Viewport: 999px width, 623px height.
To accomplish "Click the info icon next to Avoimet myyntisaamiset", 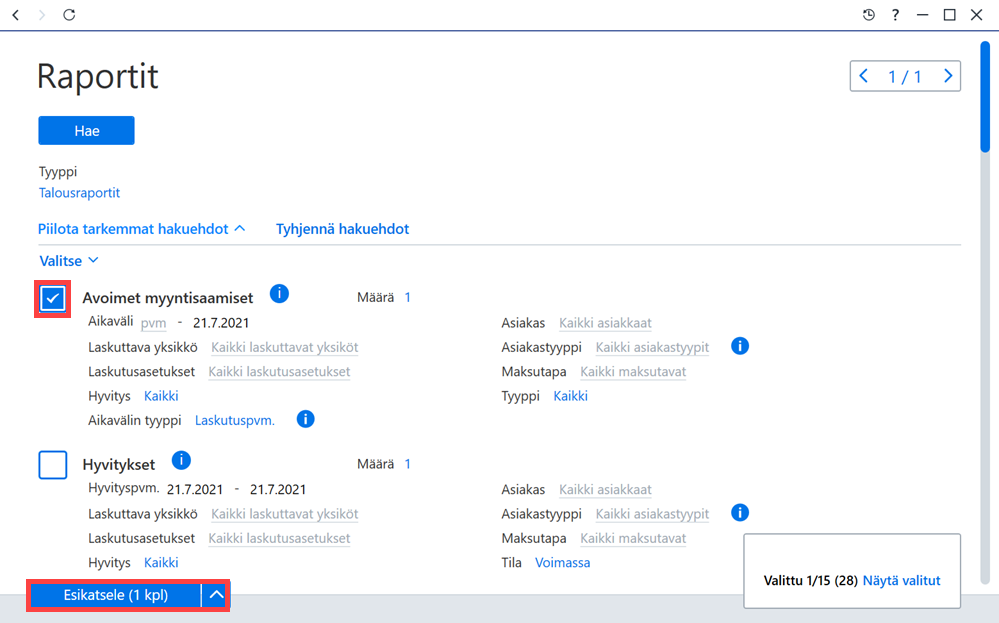I will pyautogui.click(x=279, y=294).
